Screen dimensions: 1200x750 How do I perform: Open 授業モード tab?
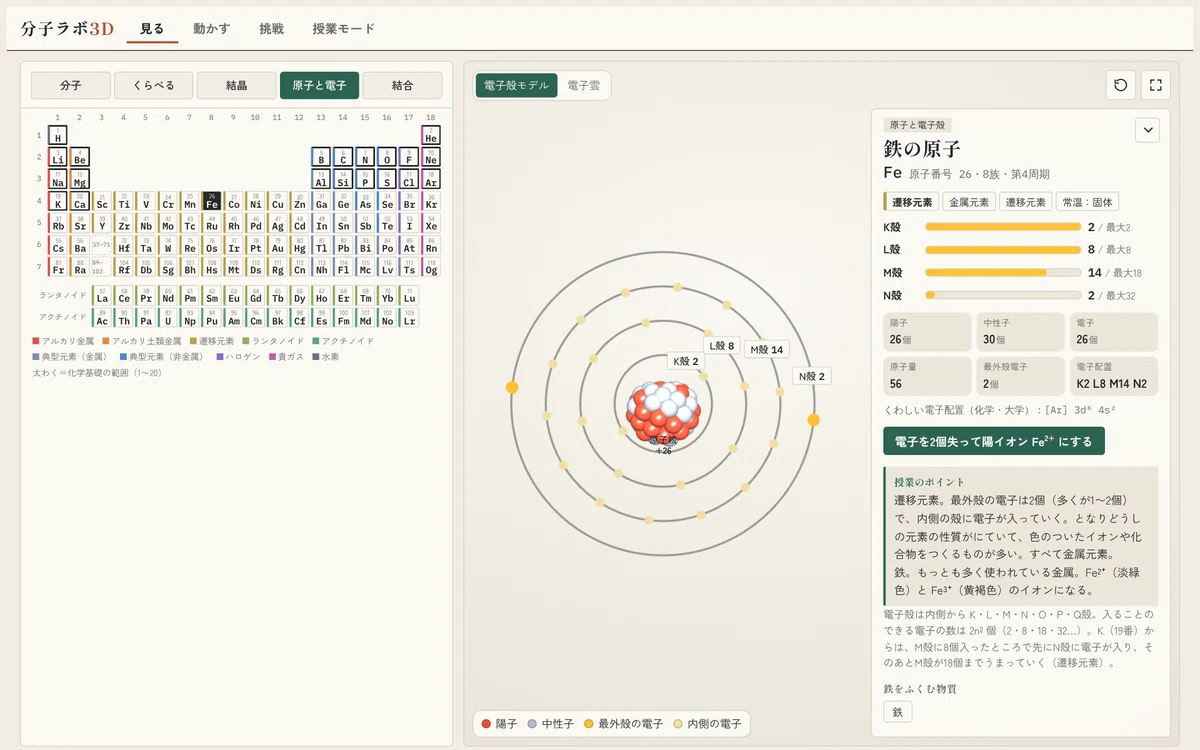[343, 29]
